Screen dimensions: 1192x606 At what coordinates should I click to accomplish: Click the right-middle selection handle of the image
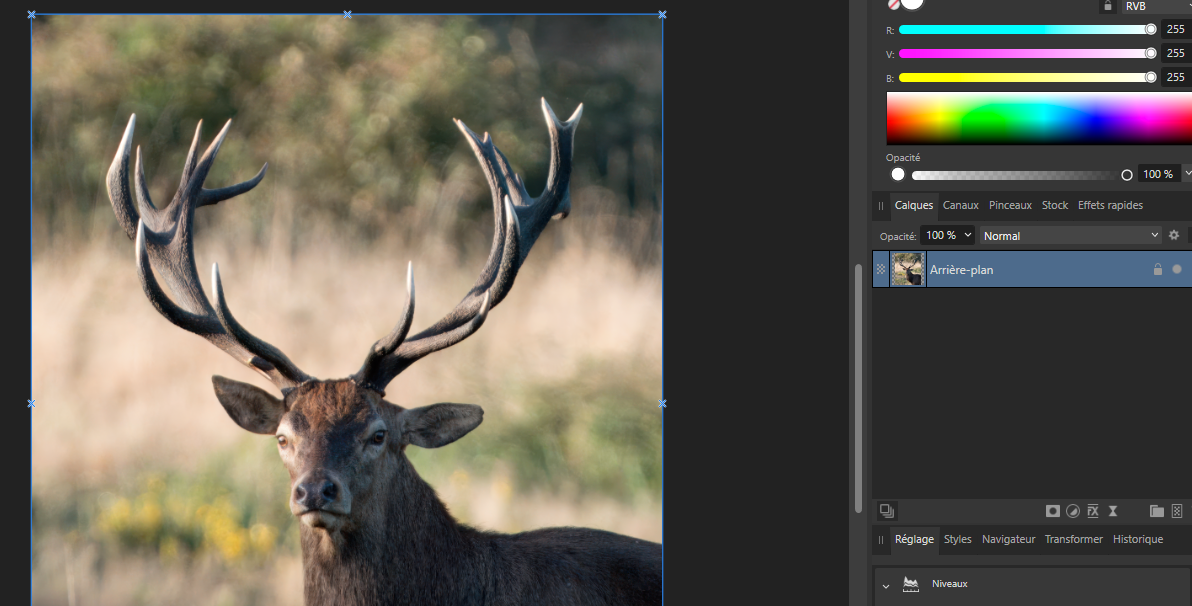pyautogui.click(x=662, y=404)
